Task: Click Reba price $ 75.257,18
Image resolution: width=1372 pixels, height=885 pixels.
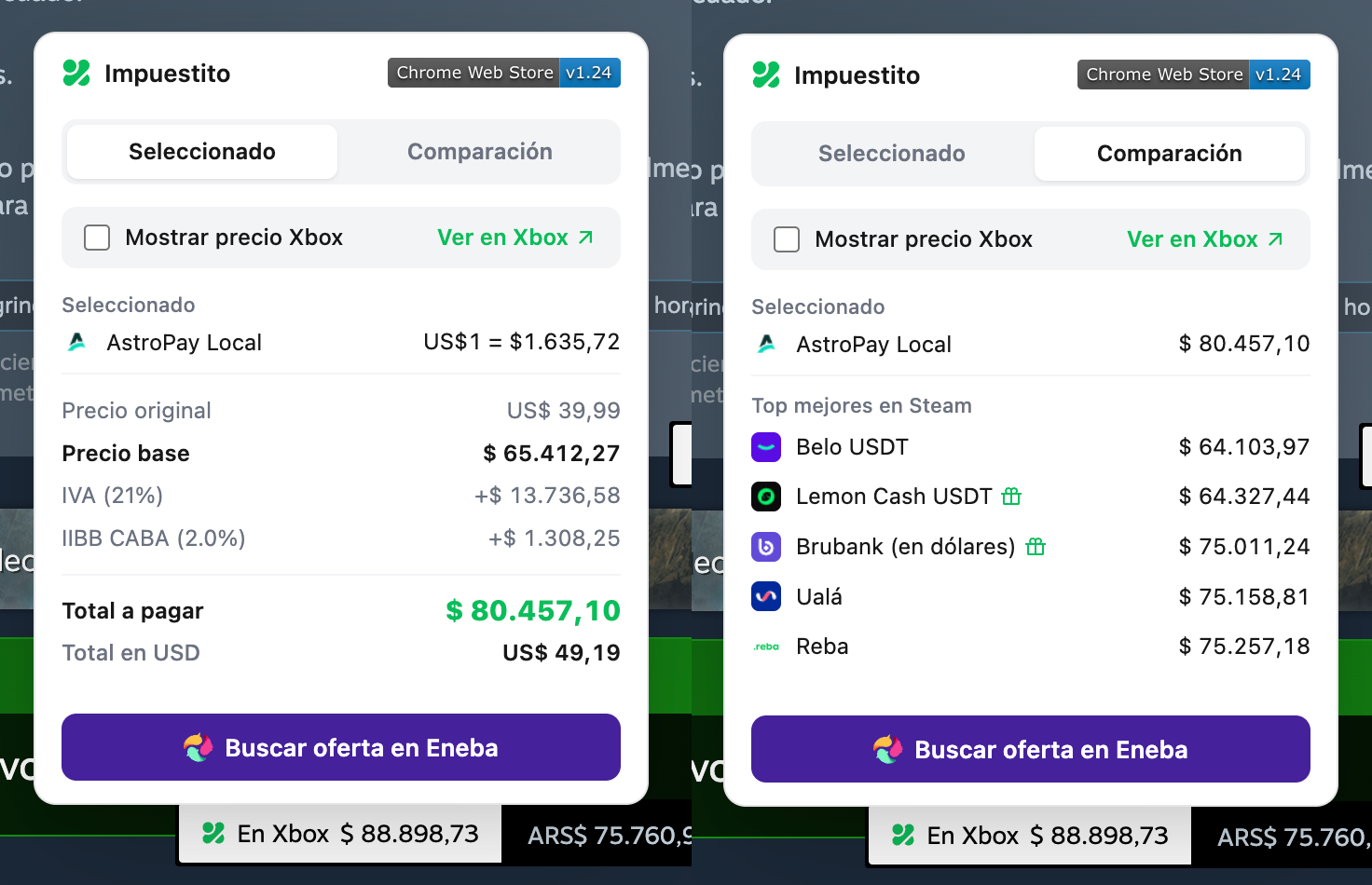Action: point(1244,647)
